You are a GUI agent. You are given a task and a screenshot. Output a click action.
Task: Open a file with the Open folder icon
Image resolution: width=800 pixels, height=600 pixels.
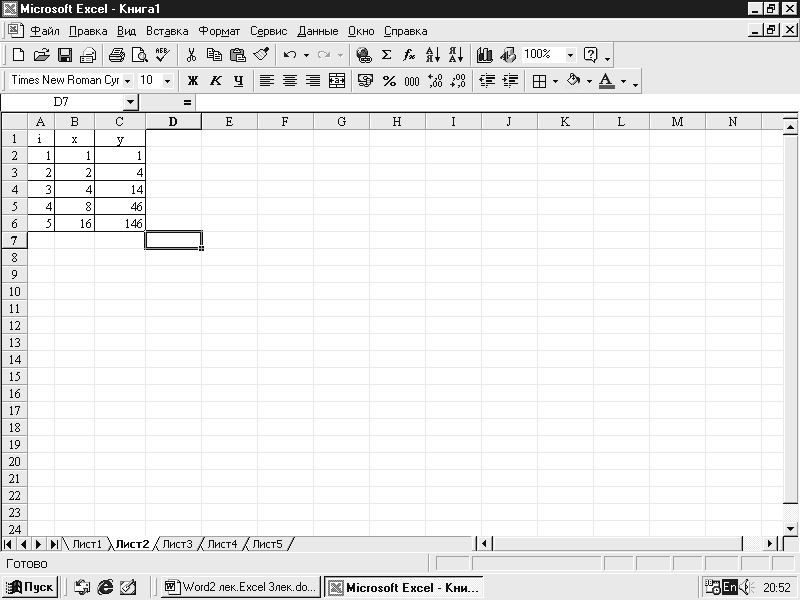coord(41,55)
